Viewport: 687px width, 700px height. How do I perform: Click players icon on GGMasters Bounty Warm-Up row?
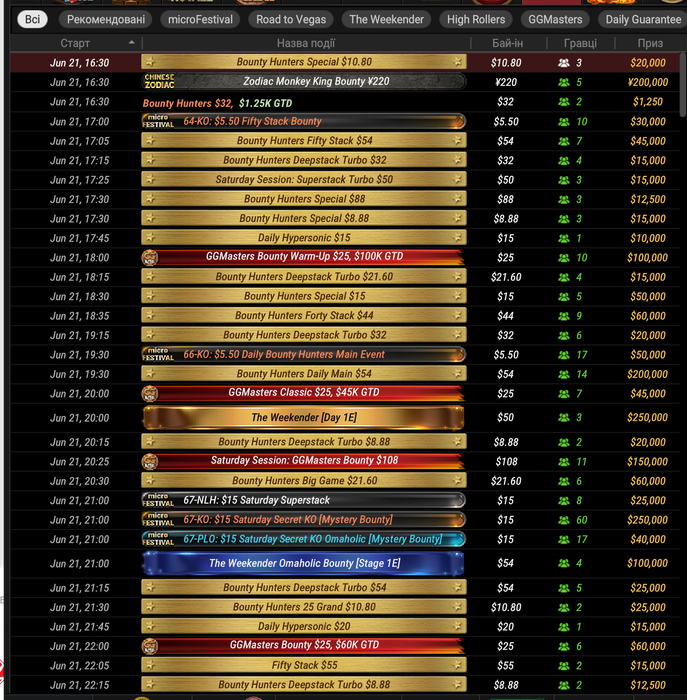click(x=564, y=258)
